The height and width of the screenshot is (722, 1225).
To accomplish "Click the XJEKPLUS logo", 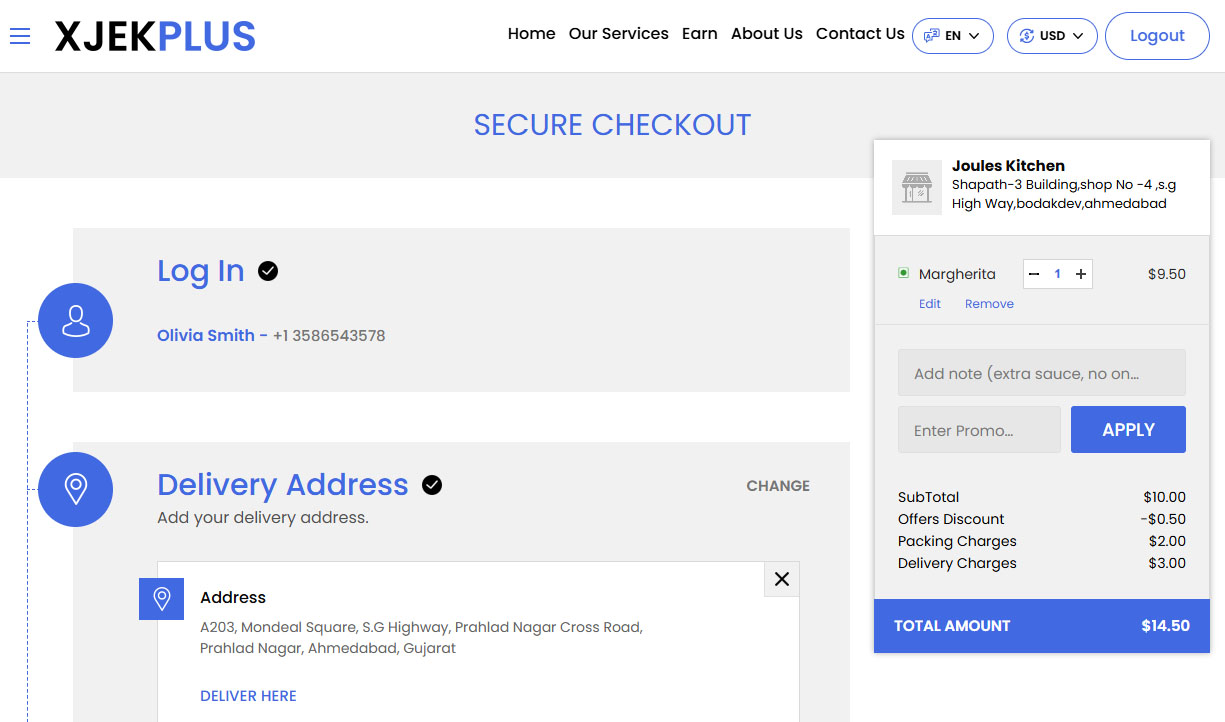I will click(x=154, y=36).
